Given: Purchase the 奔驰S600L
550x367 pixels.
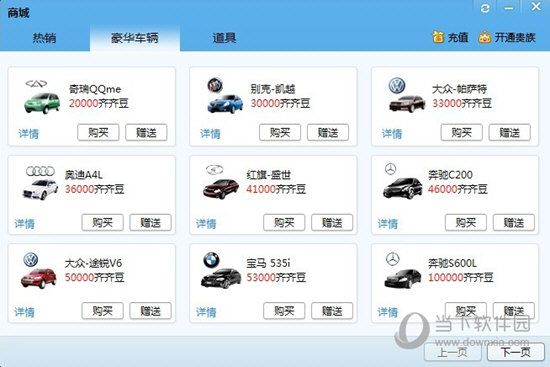Looking at the screenshot, I should [466, 311].
